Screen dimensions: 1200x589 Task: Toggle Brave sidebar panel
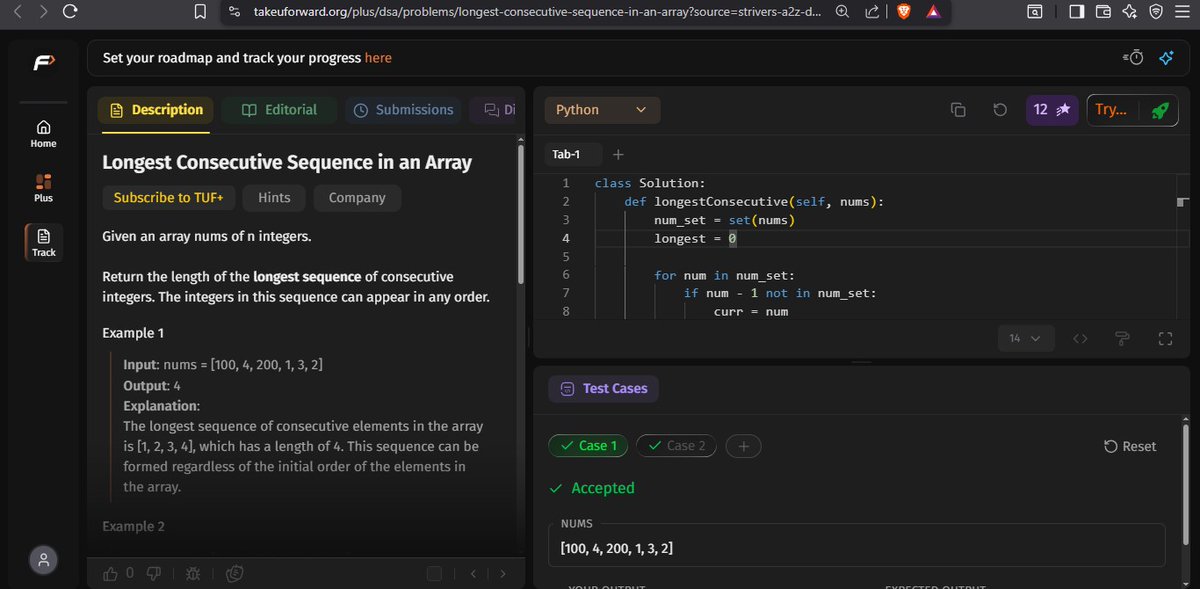coord(1077,12)
